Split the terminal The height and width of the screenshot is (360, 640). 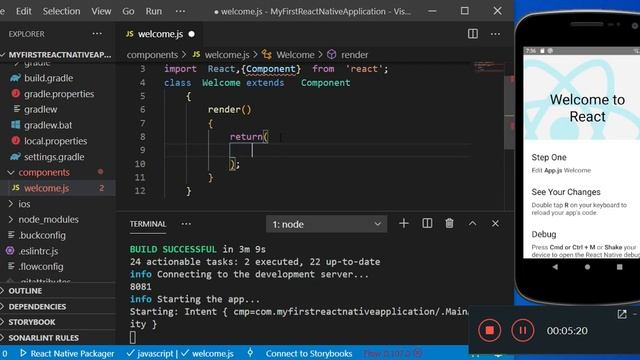click(427, 223)
